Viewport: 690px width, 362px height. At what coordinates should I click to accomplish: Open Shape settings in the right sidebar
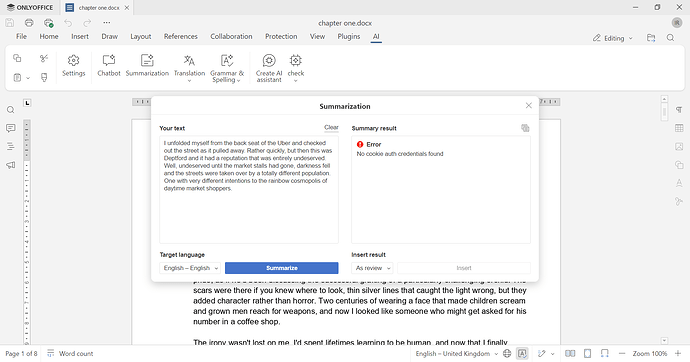click(679, 165)
